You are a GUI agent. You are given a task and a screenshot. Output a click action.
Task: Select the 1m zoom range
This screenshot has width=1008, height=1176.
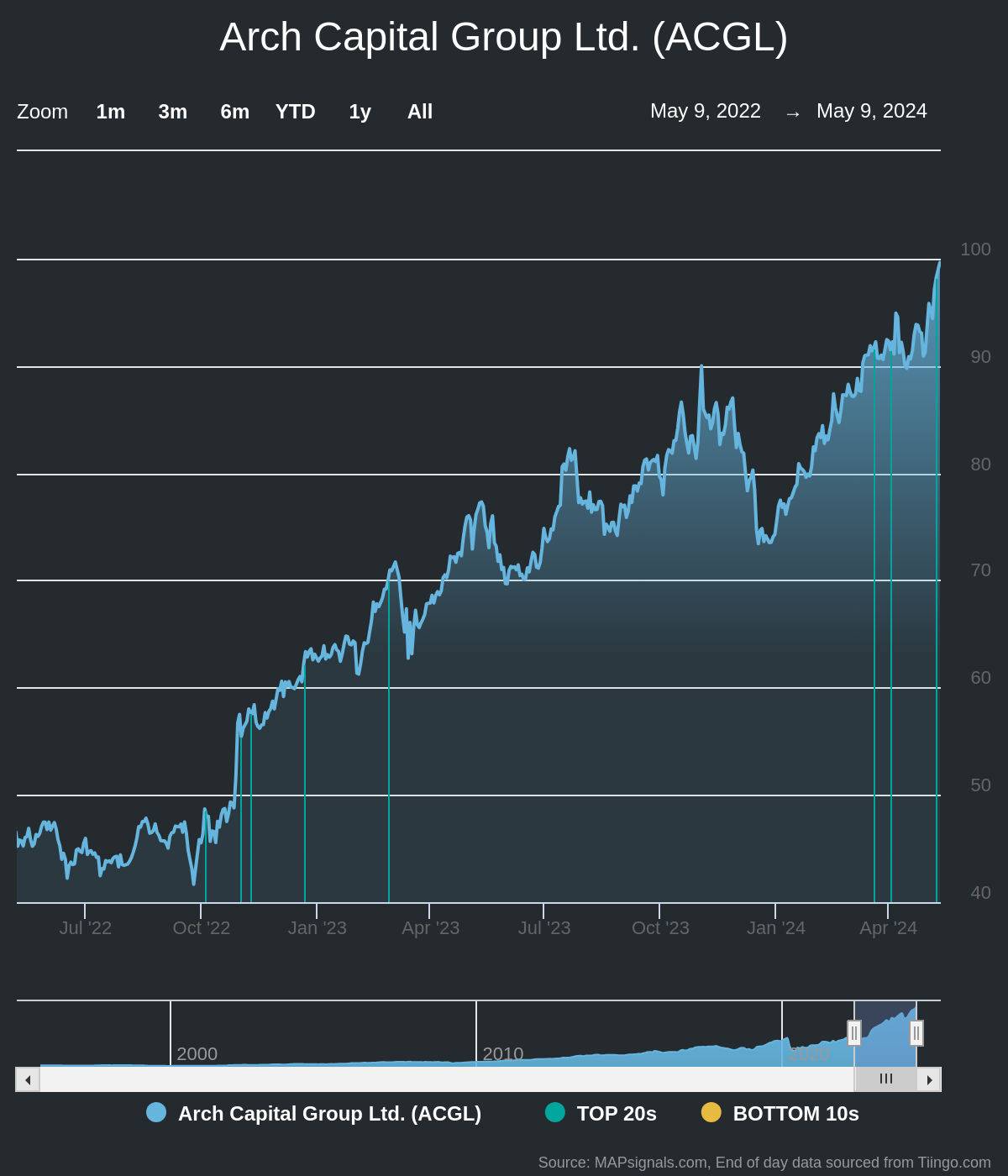tap(111, 112)
